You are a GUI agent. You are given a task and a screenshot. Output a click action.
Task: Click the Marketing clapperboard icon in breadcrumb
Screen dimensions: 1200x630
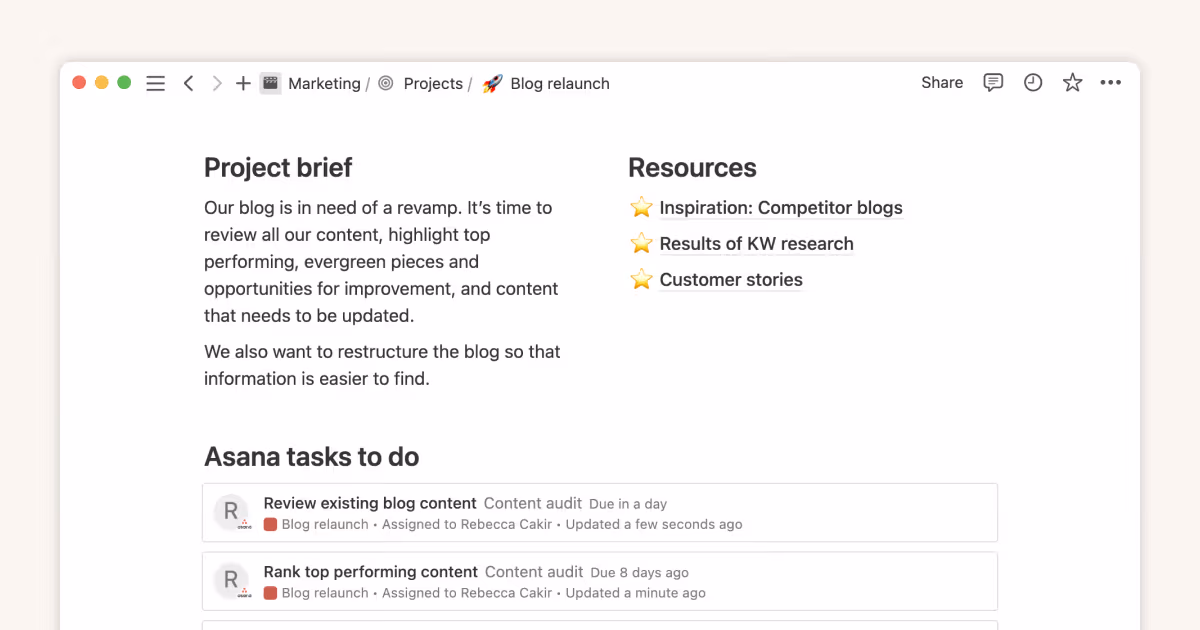pyautogui.click(x=270, y=83)
